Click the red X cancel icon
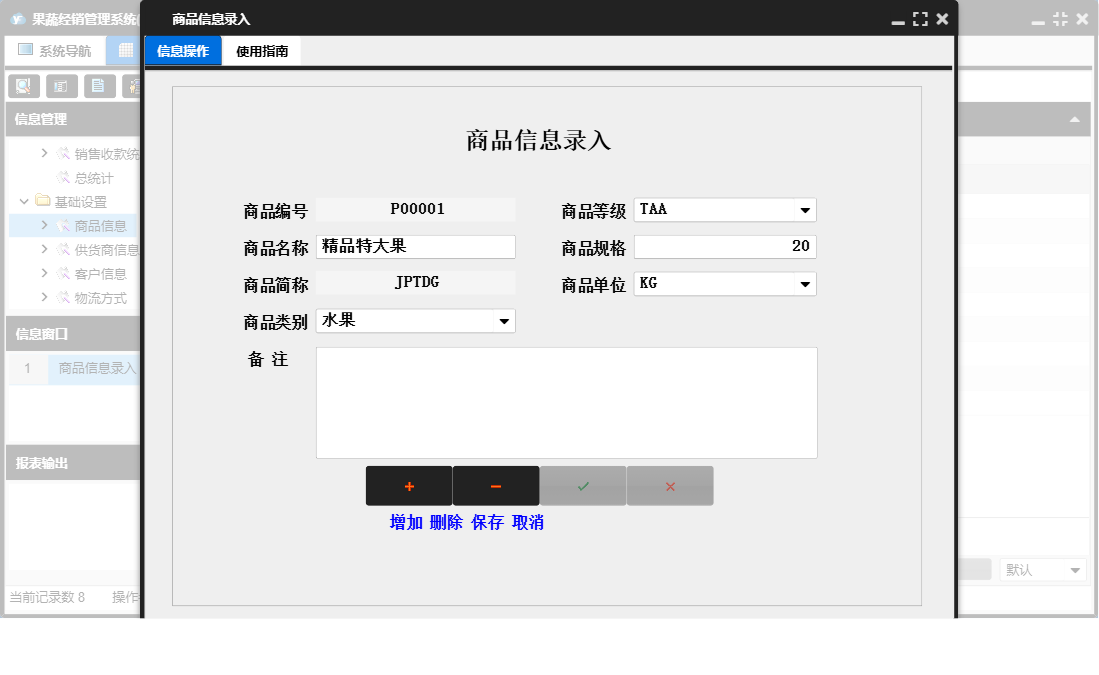This screenshot has height=675, width=1099. (x=670, y=485)
